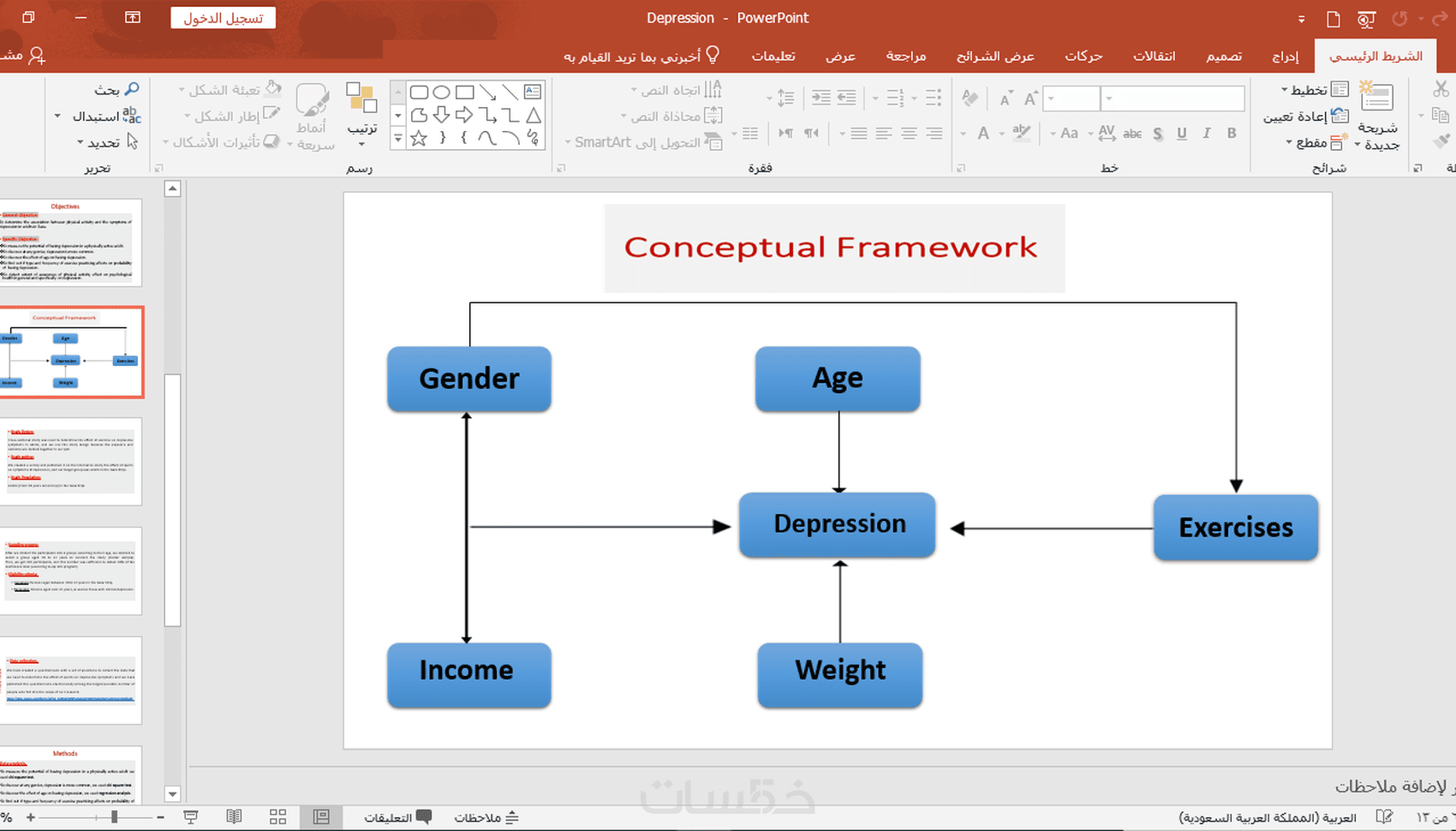Pick the rounded rectangle shape

coord(419,92)
